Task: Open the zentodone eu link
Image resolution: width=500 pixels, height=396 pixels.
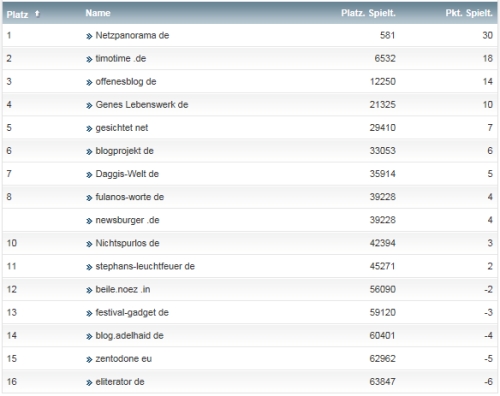Action: click(x=124, y=359)
